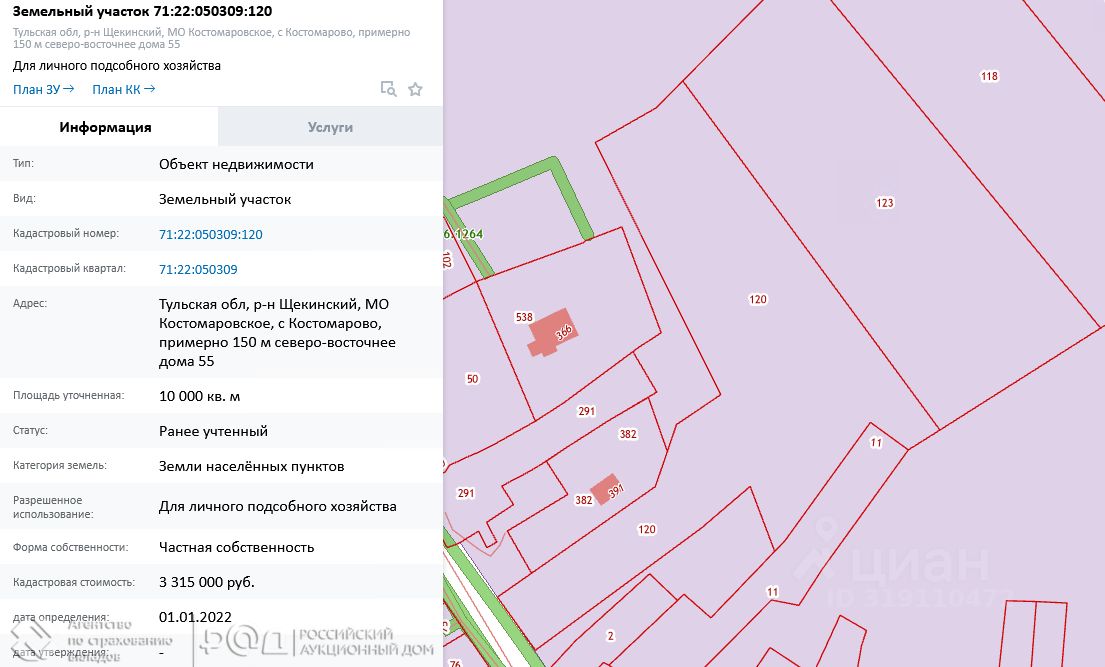Click parcel label 118 on map
The height and width of the screenshot is (667, 1105).
tap(989, 76)
